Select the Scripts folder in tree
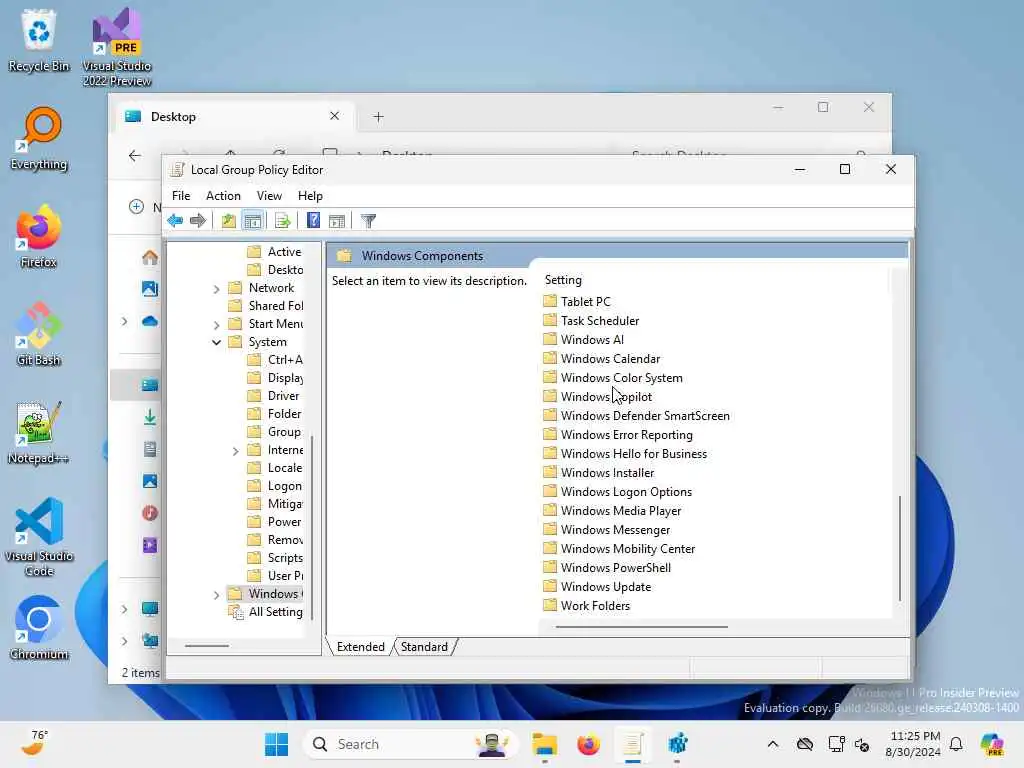 [276, 558]
